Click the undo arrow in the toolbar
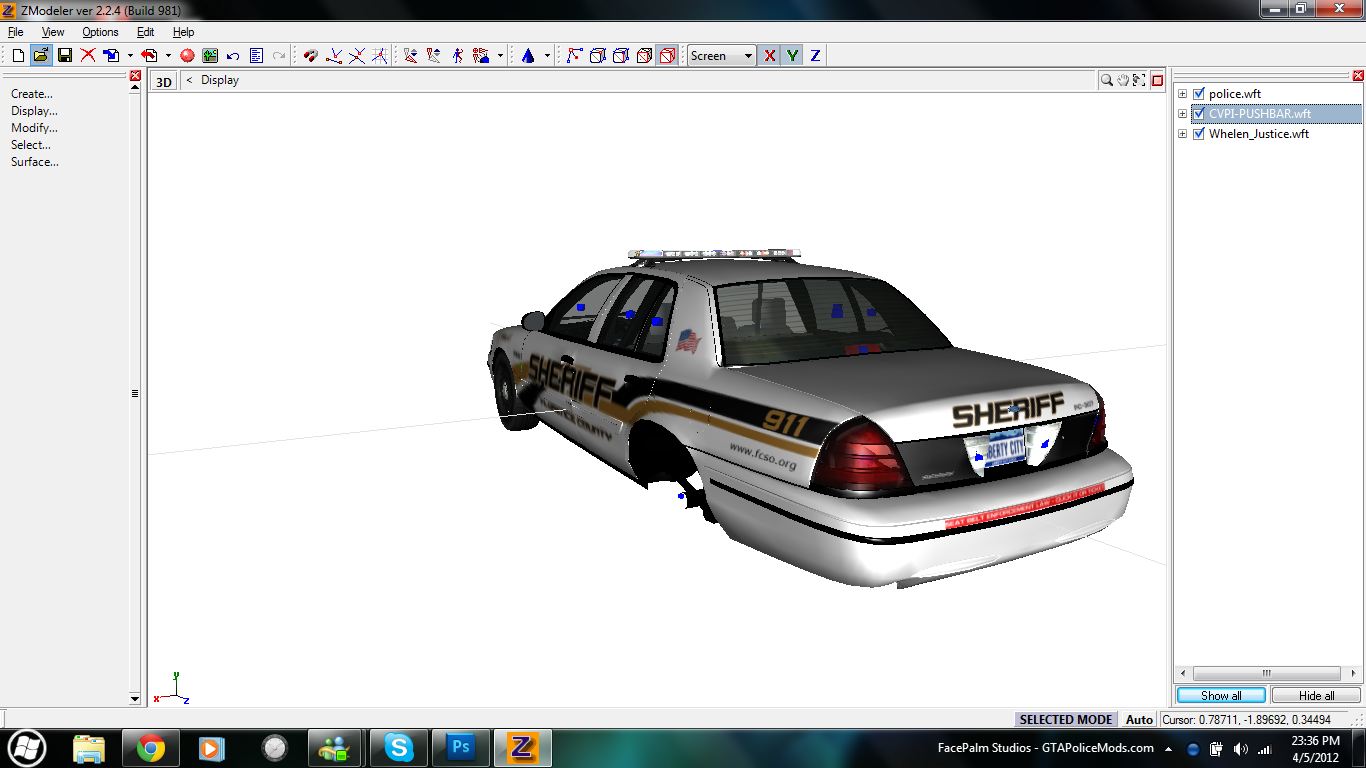The width and height of the screenshot is (1366, 768). click(233, 56)
